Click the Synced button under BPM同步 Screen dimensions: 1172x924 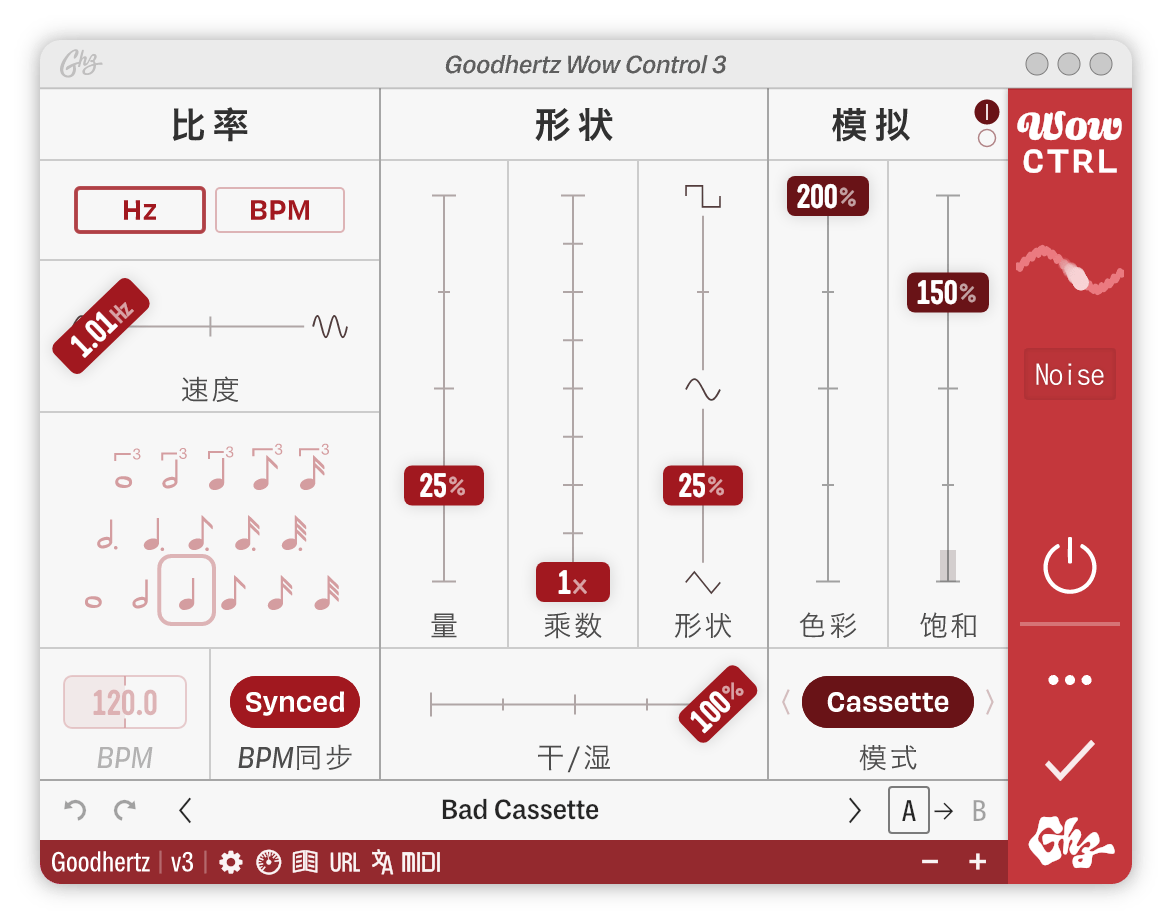tap(294, 702)
